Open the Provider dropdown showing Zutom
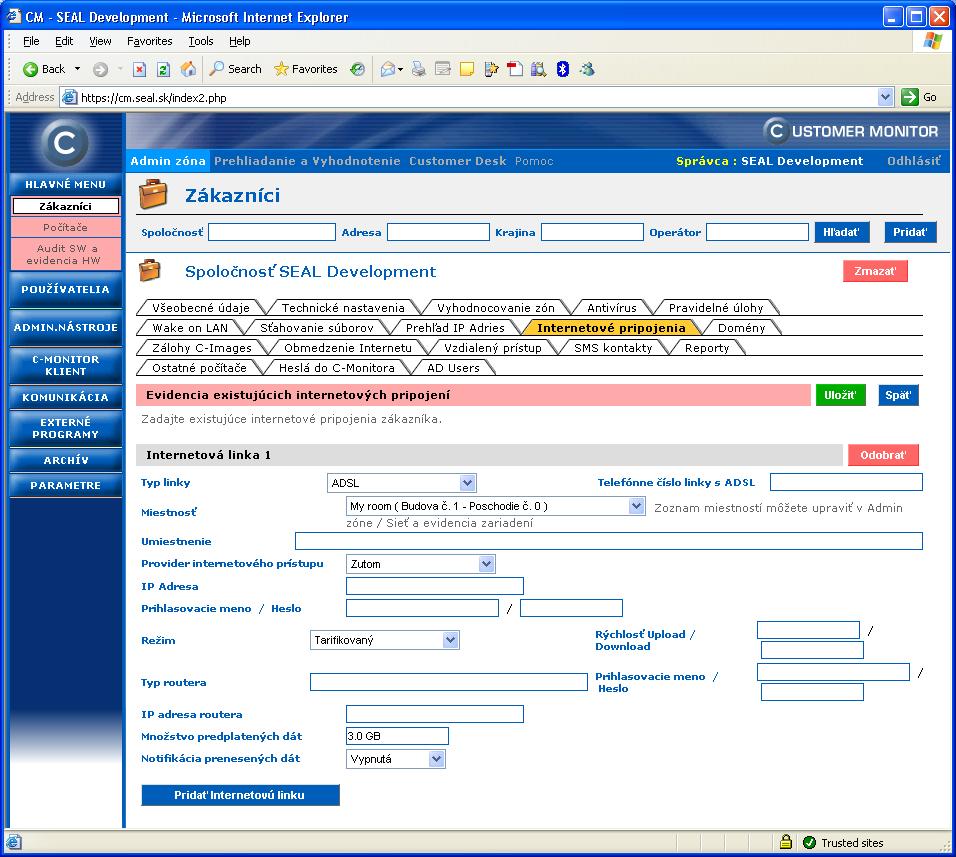 [421, 564]
